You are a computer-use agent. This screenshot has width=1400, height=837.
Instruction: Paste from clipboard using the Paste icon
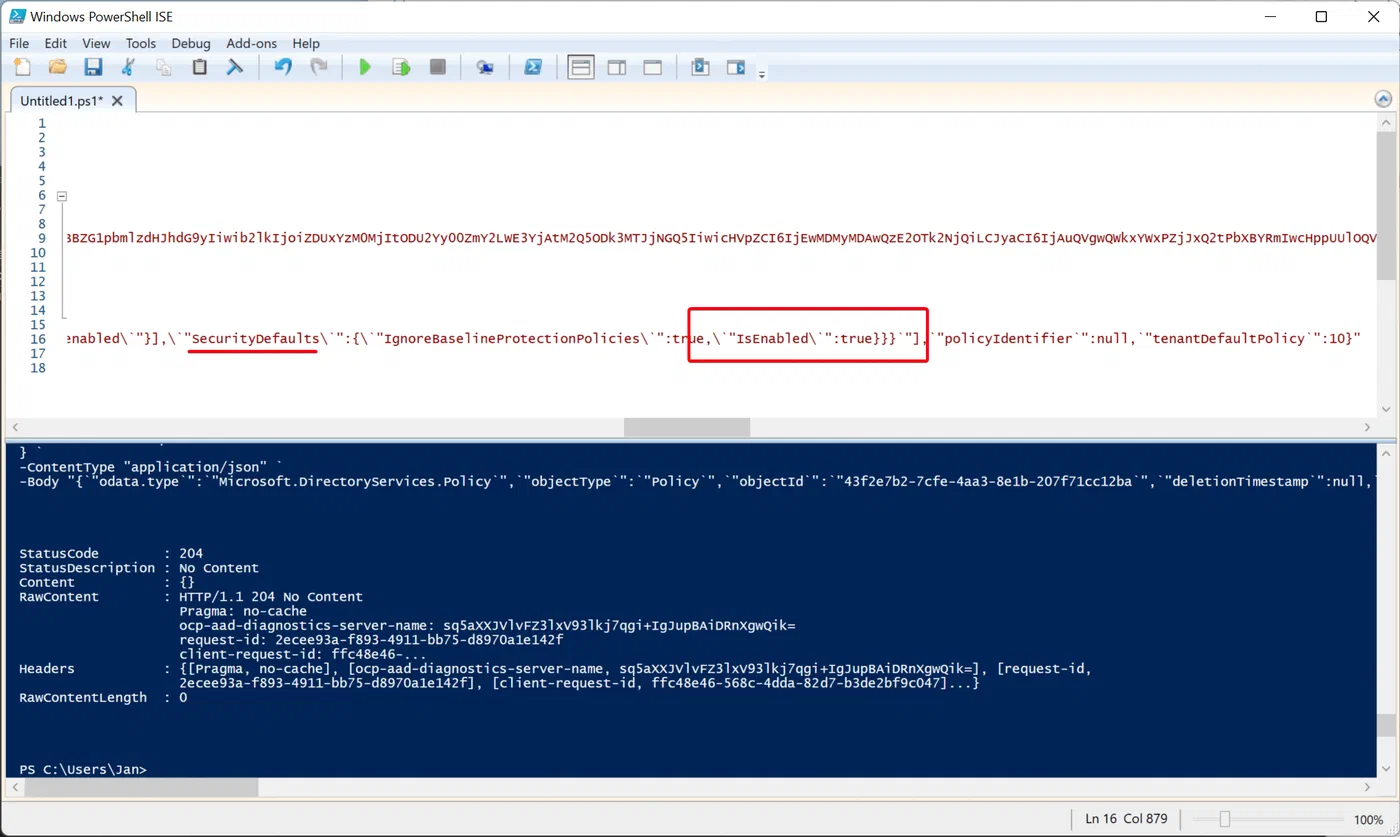pos(199,67)
